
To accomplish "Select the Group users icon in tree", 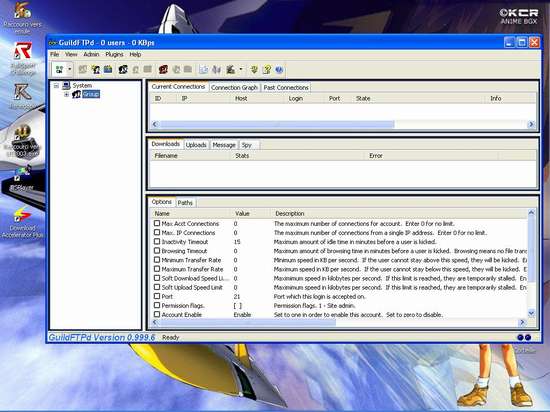I will point(76,94).
